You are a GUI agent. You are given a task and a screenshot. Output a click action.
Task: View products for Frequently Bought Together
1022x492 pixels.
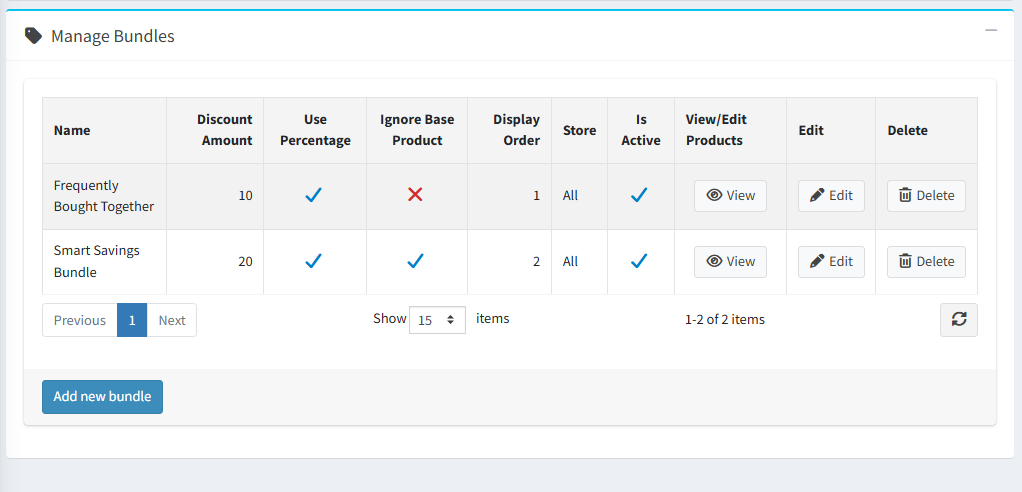point(730,196)
